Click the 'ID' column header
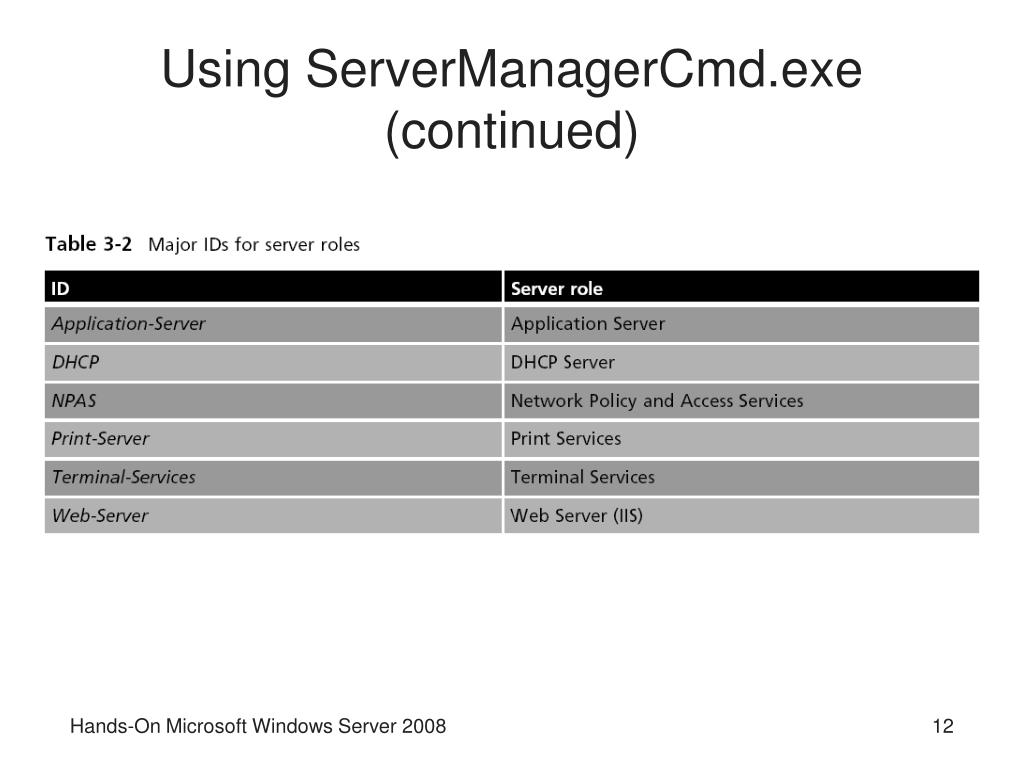 pyautogui.click(x=273, y=287)
